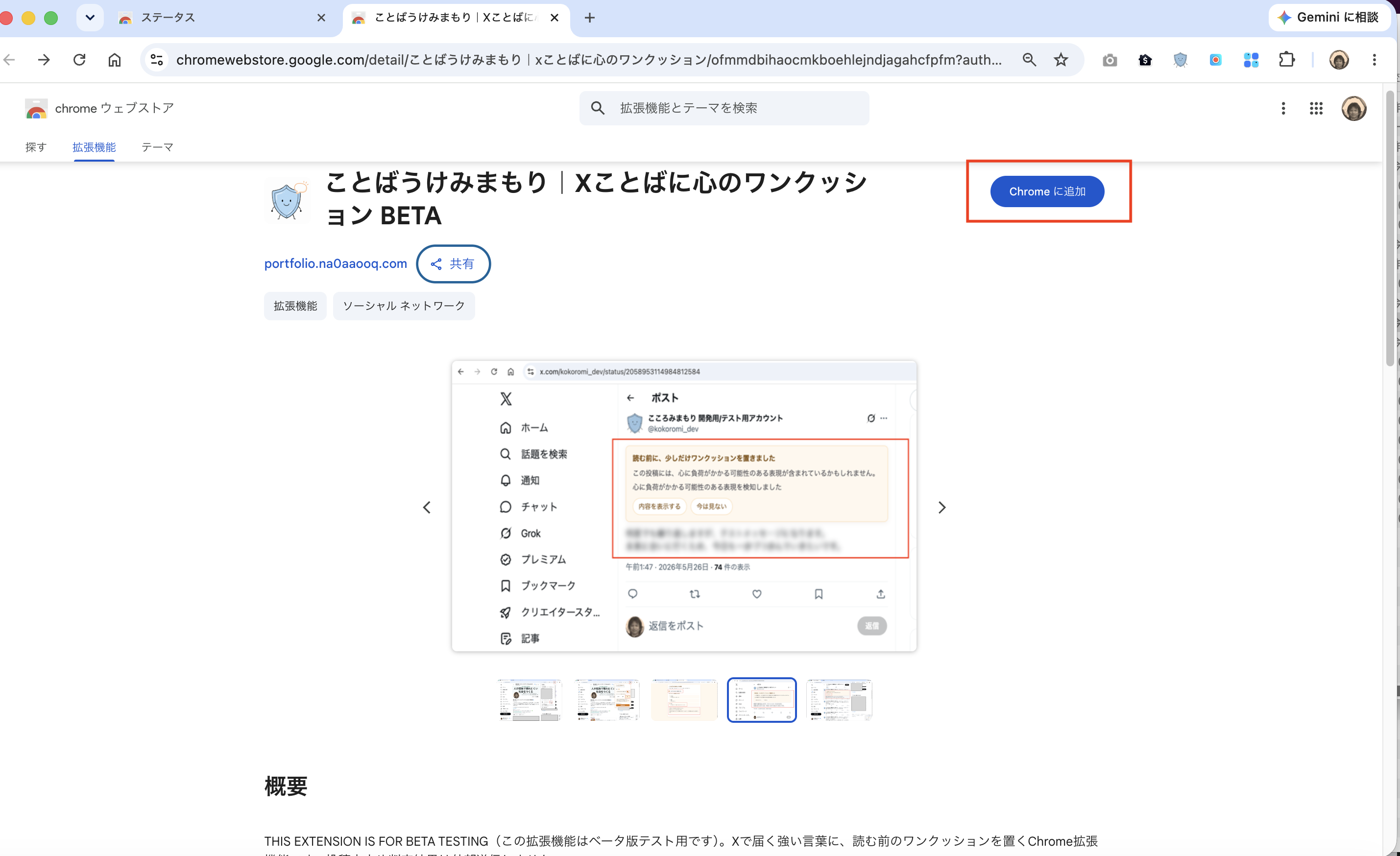The width and height of the screenshot is (1400, 856).
Task: Open the portfolio.na0aaooq.com link
Action: [335, 263]
